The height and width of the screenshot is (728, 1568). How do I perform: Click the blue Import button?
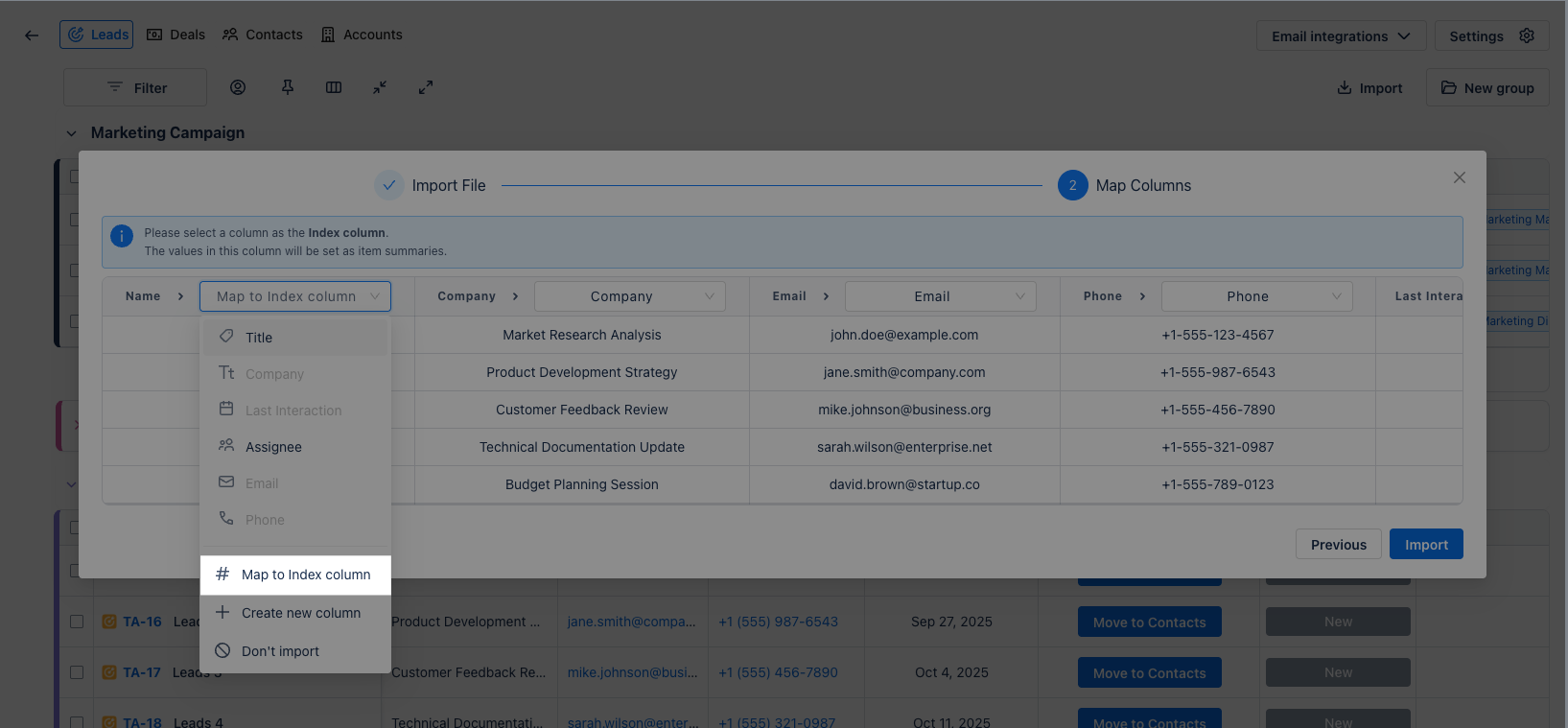point(1426,545)
